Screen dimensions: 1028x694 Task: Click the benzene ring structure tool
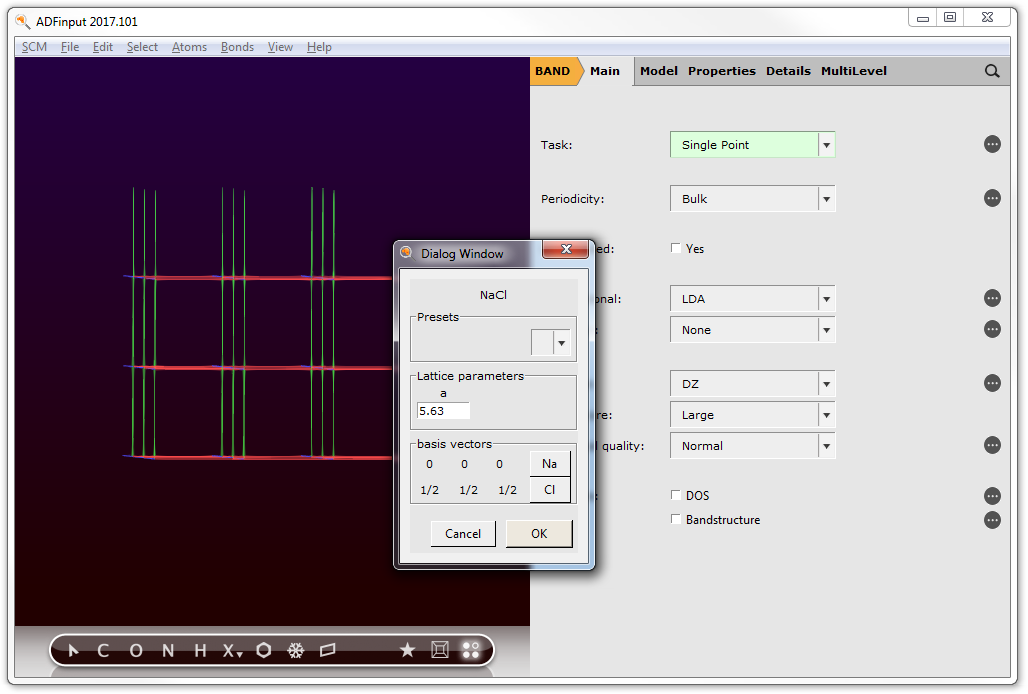(x=263, y=651)
